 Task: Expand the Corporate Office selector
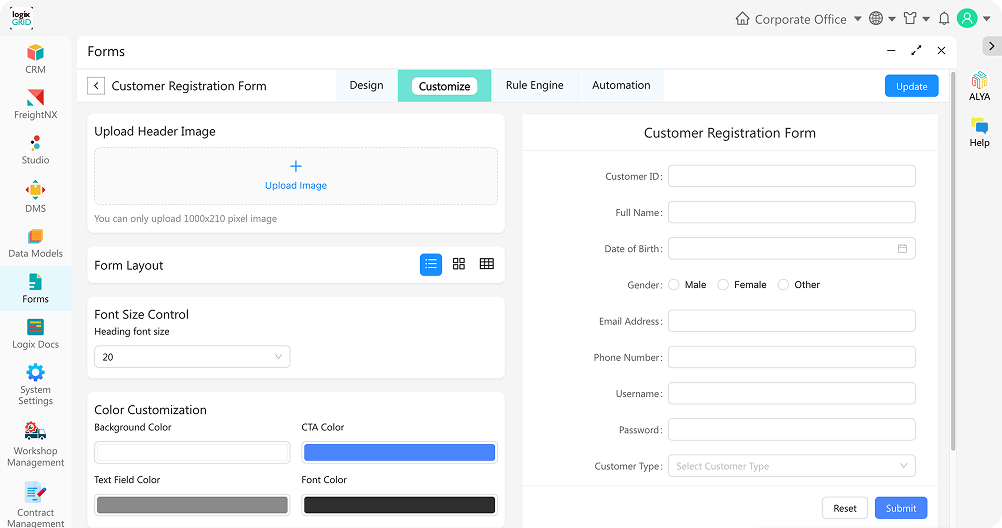click(798, 19)
